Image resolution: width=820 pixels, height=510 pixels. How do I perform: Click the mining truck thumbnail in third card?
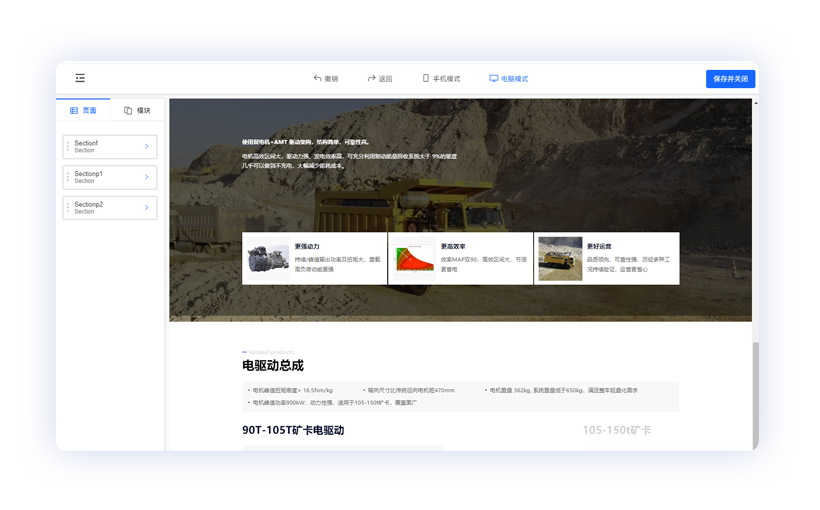pos(560,258)
